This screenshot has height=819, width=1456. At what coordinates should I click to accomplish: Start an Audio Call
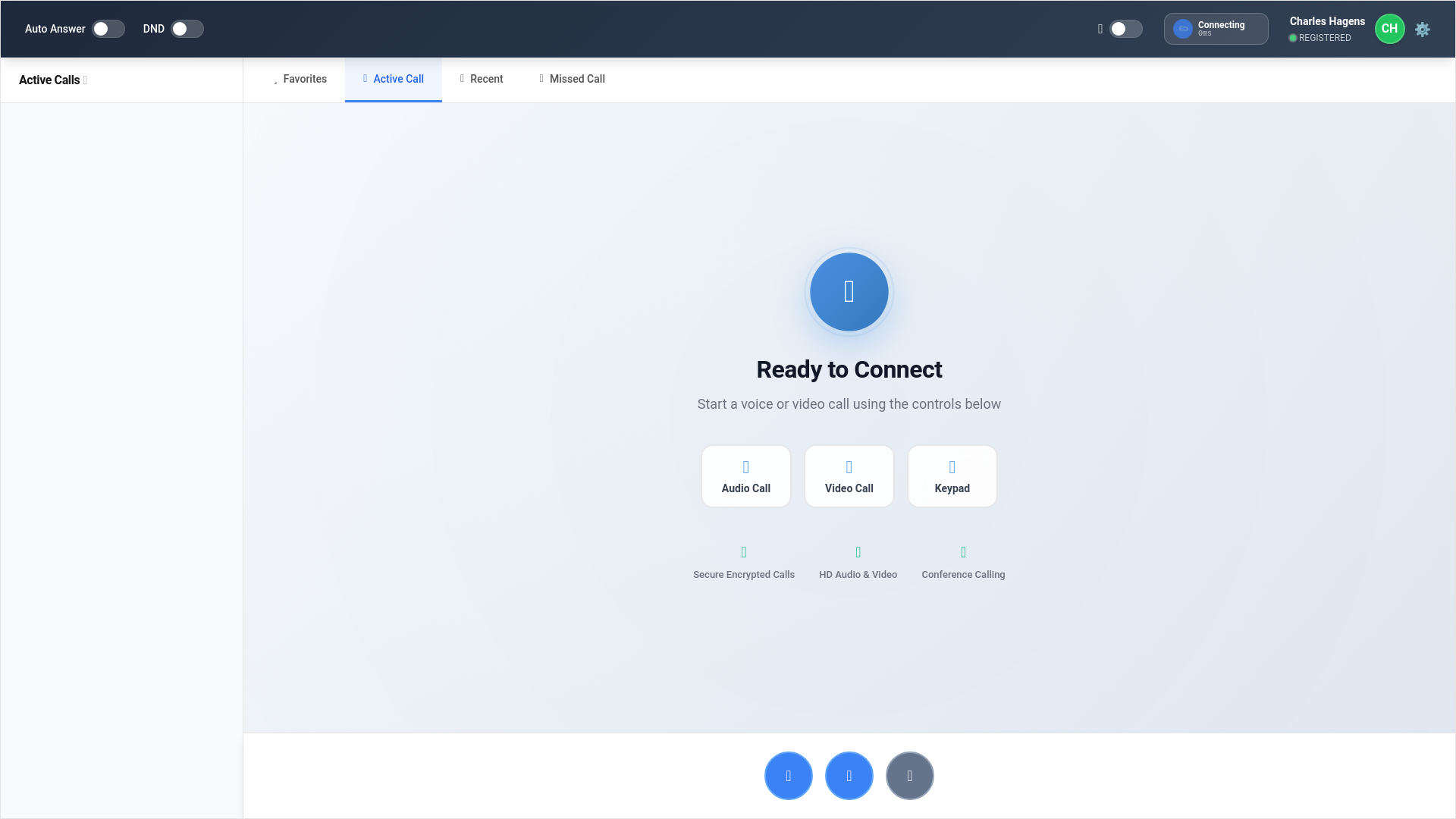(x=746, y=476)
